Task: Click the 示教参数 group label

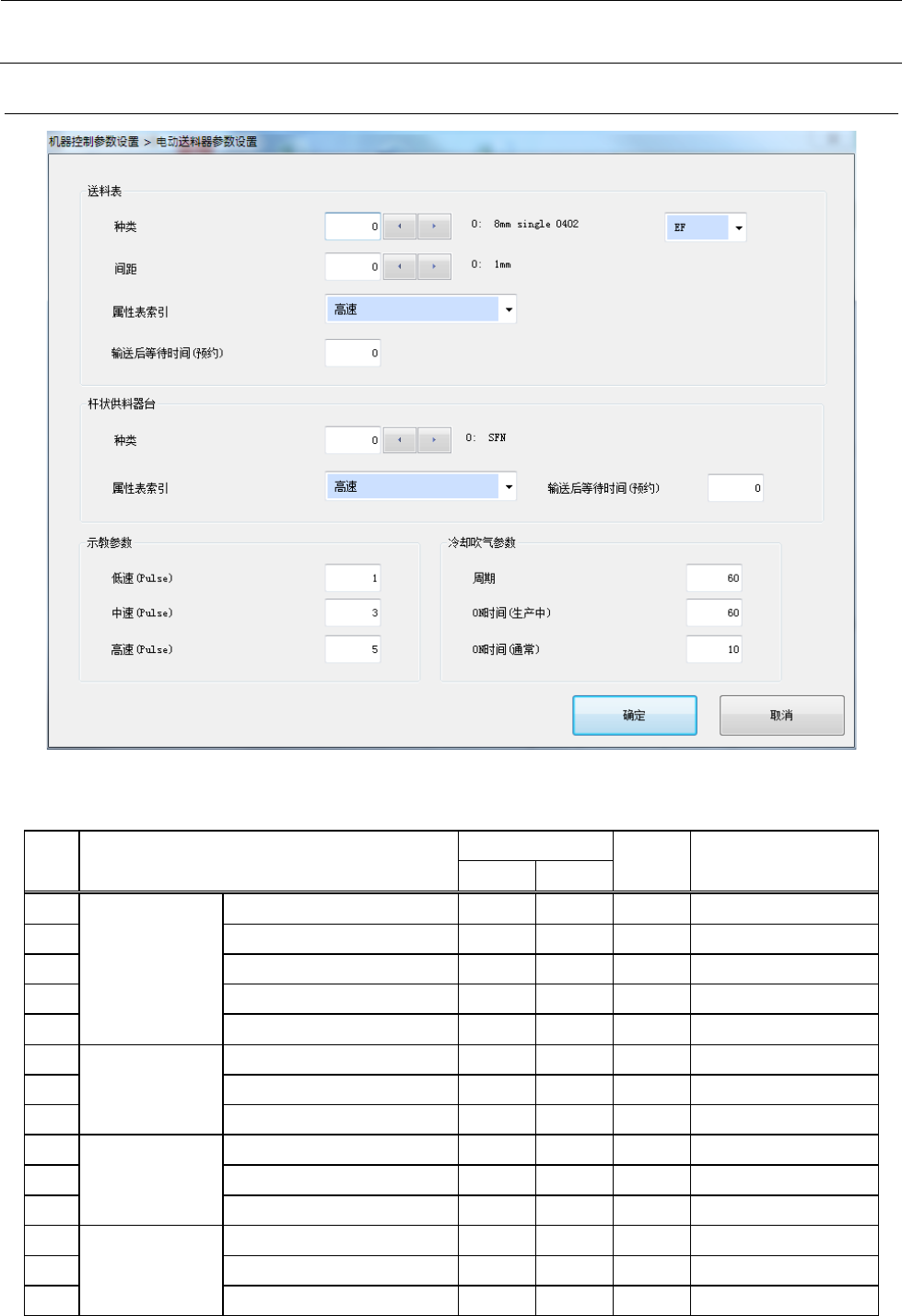Action: tap(110, 542)
